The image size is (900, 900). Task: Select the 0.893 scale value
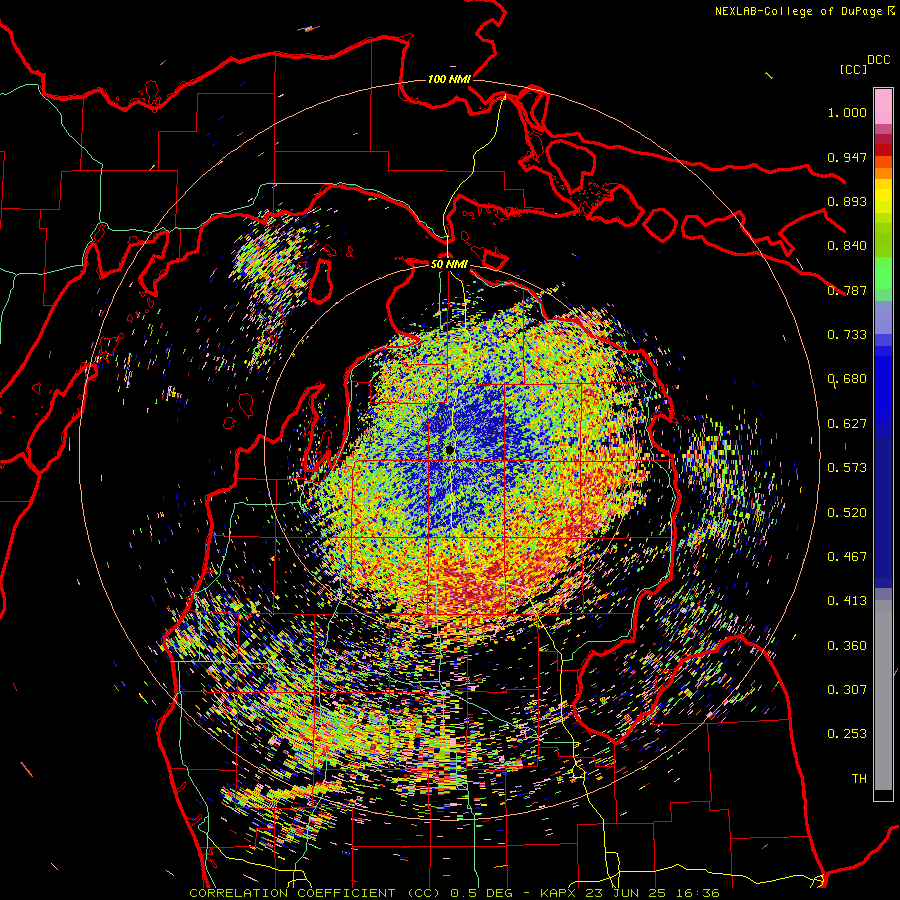point(847,201)
